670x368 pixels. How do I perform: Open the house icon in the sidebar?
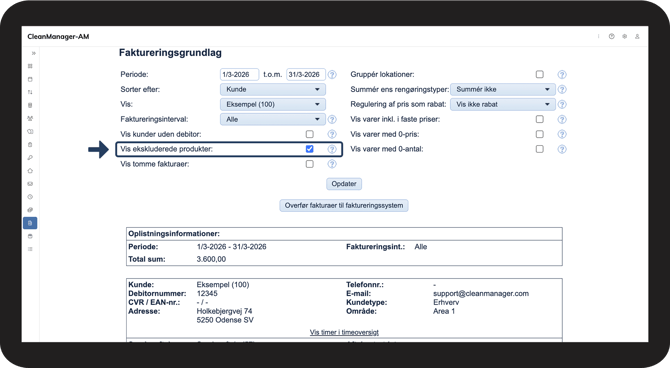pyautogui.click(x=30, y=171)
